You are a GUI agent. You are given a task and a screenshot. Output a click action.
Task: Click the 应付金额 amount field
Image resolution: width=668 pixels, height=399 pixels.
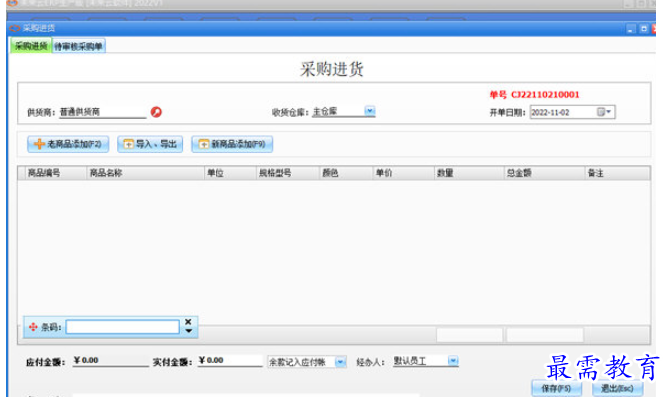pyautogui.click(x=111, y=361)
